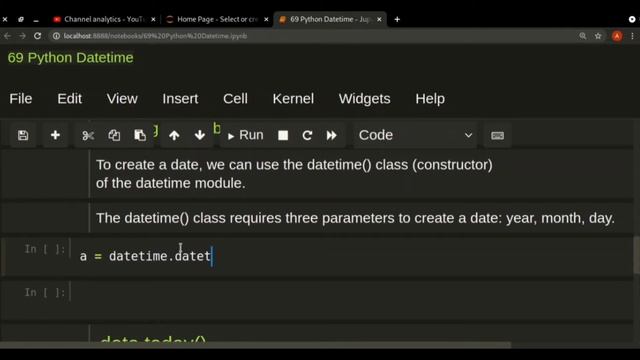
Task: Bookmark this page with star icon
Action: click(598, 36)
